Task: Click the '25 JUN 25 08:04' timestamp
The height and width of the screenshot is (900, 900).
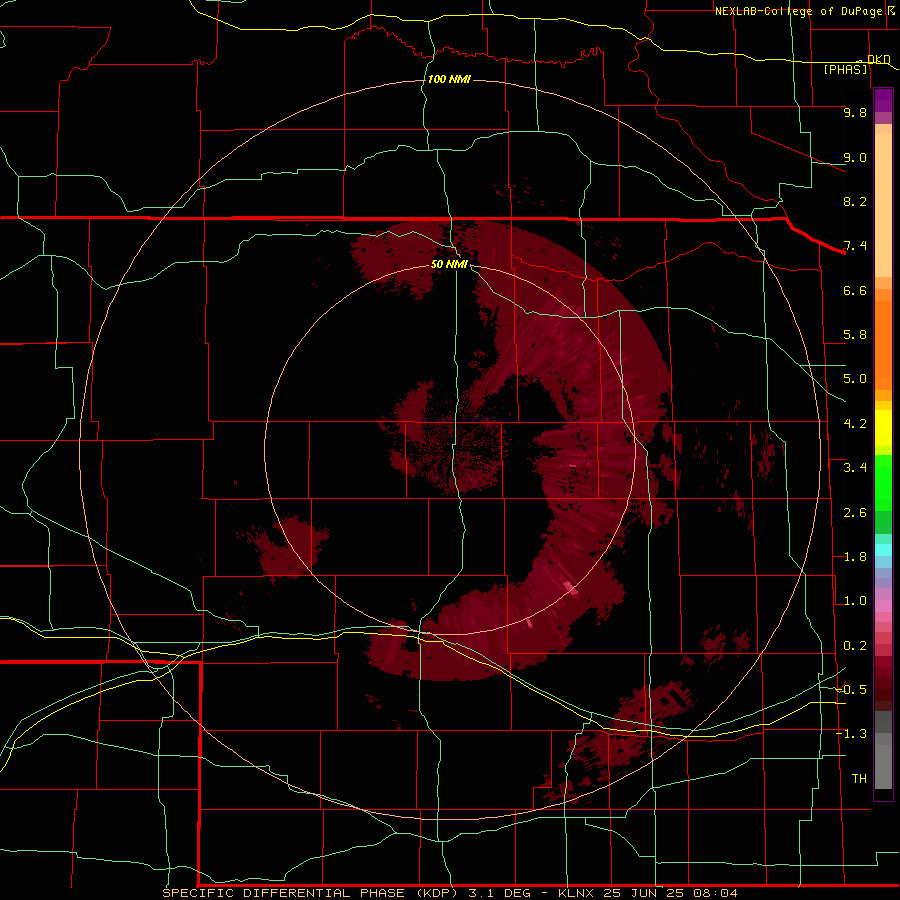Action: click(x=670, y=893)
